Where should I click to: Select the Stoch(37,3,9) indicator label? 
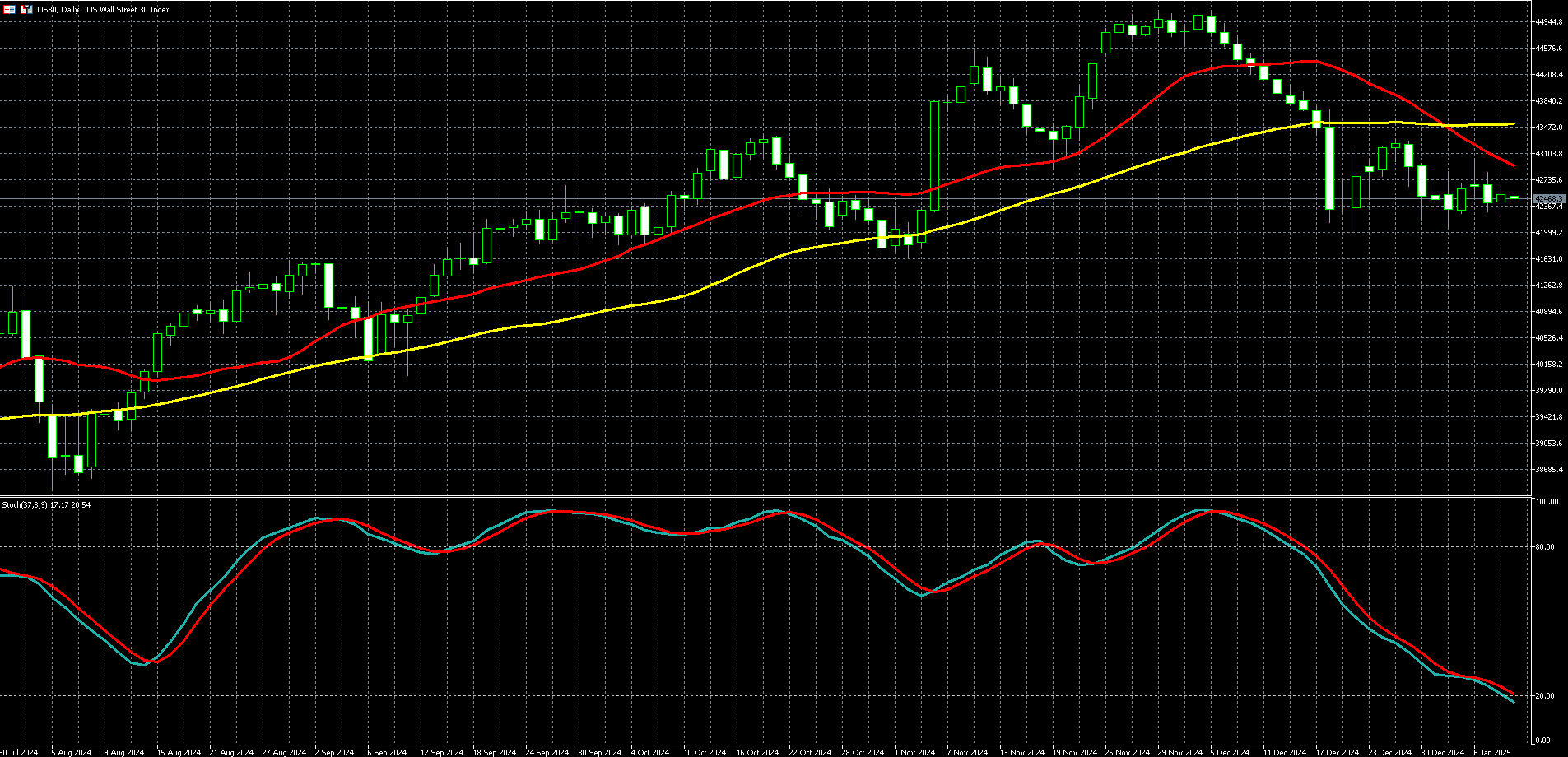click(x=46, y=504)
